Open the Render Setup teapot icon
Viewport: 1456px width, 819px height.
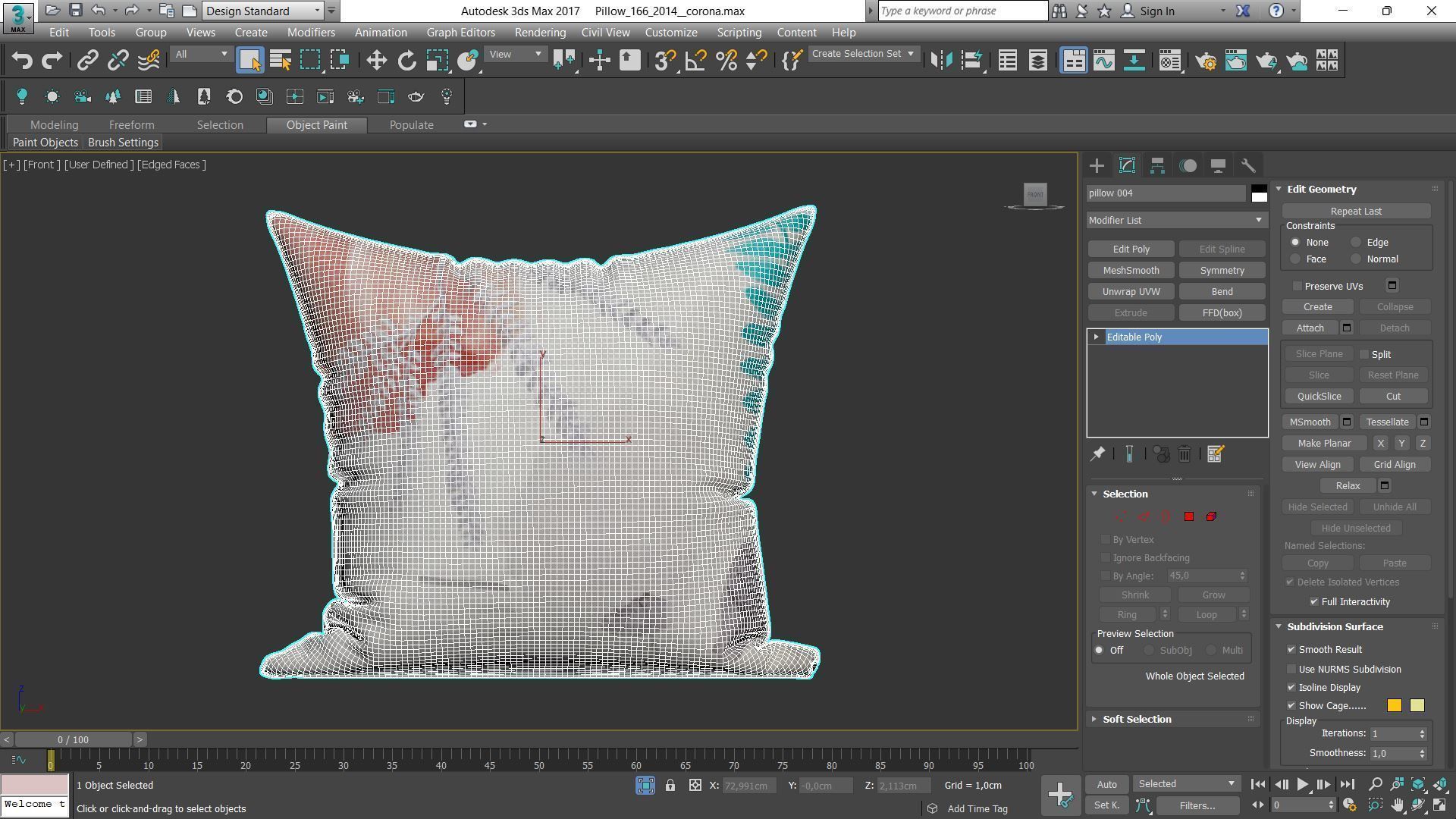point(1206,61)
